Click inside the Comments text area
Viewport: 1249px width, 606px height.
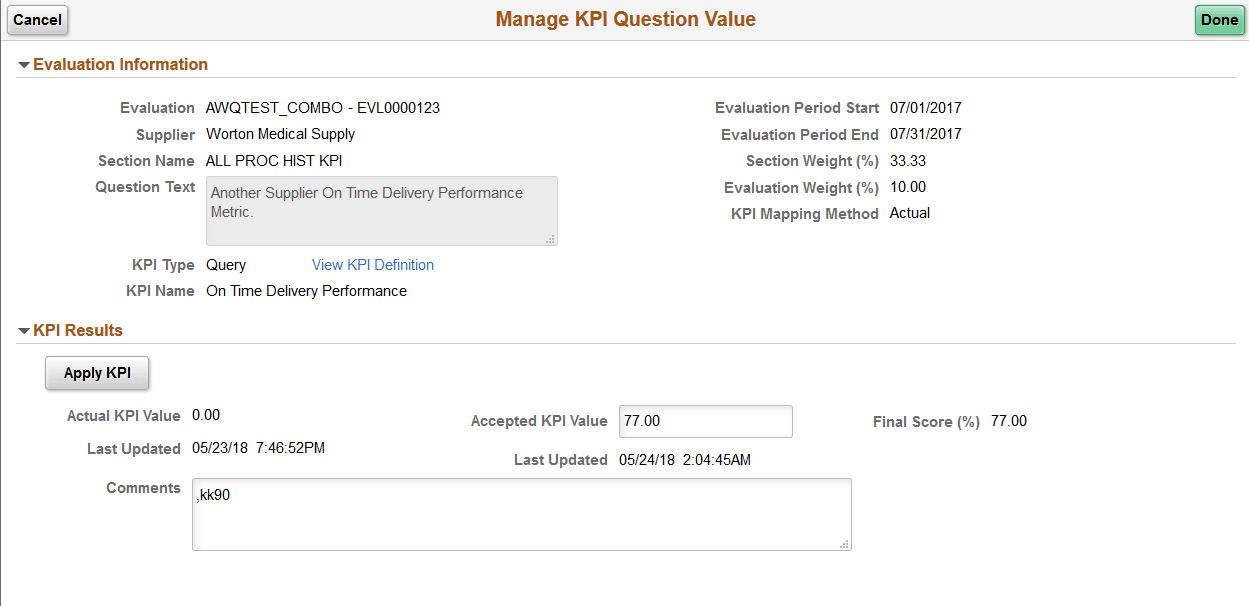520,514
